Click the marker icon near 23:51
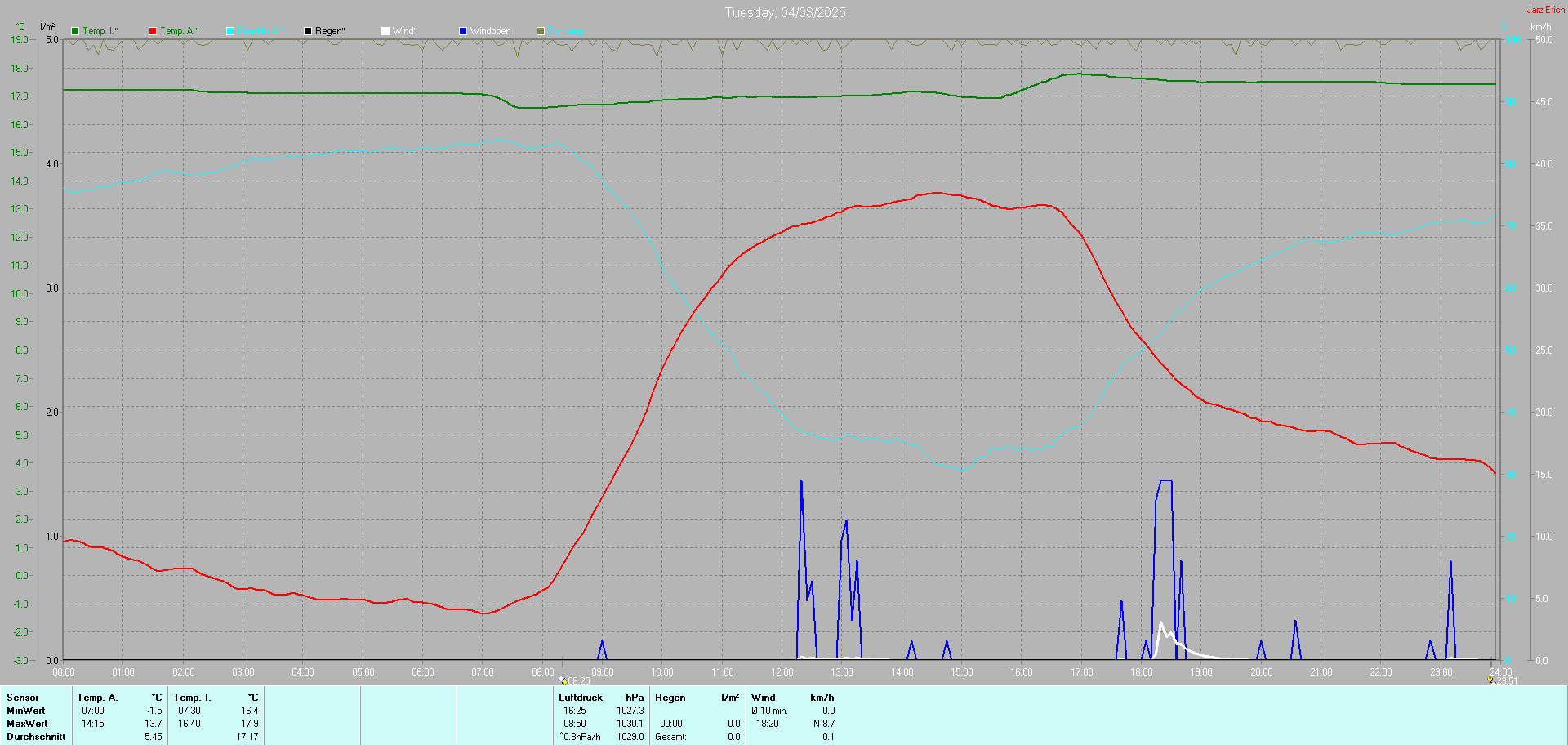The height and width of the screenshot is (745, 1568). click(1491, 680)
